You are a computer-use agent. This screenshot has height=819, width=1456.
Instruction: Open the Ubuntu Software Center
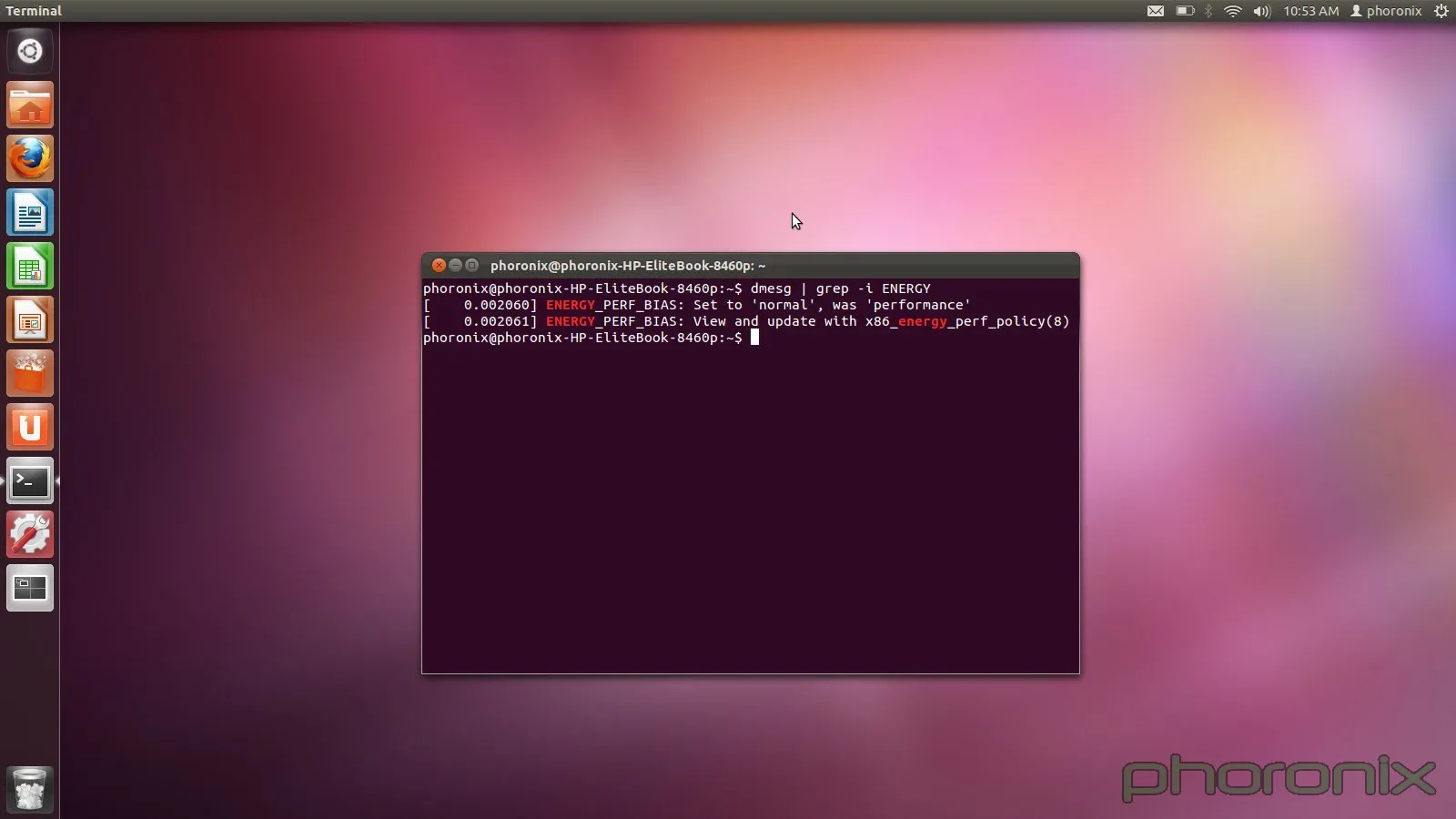30,373
